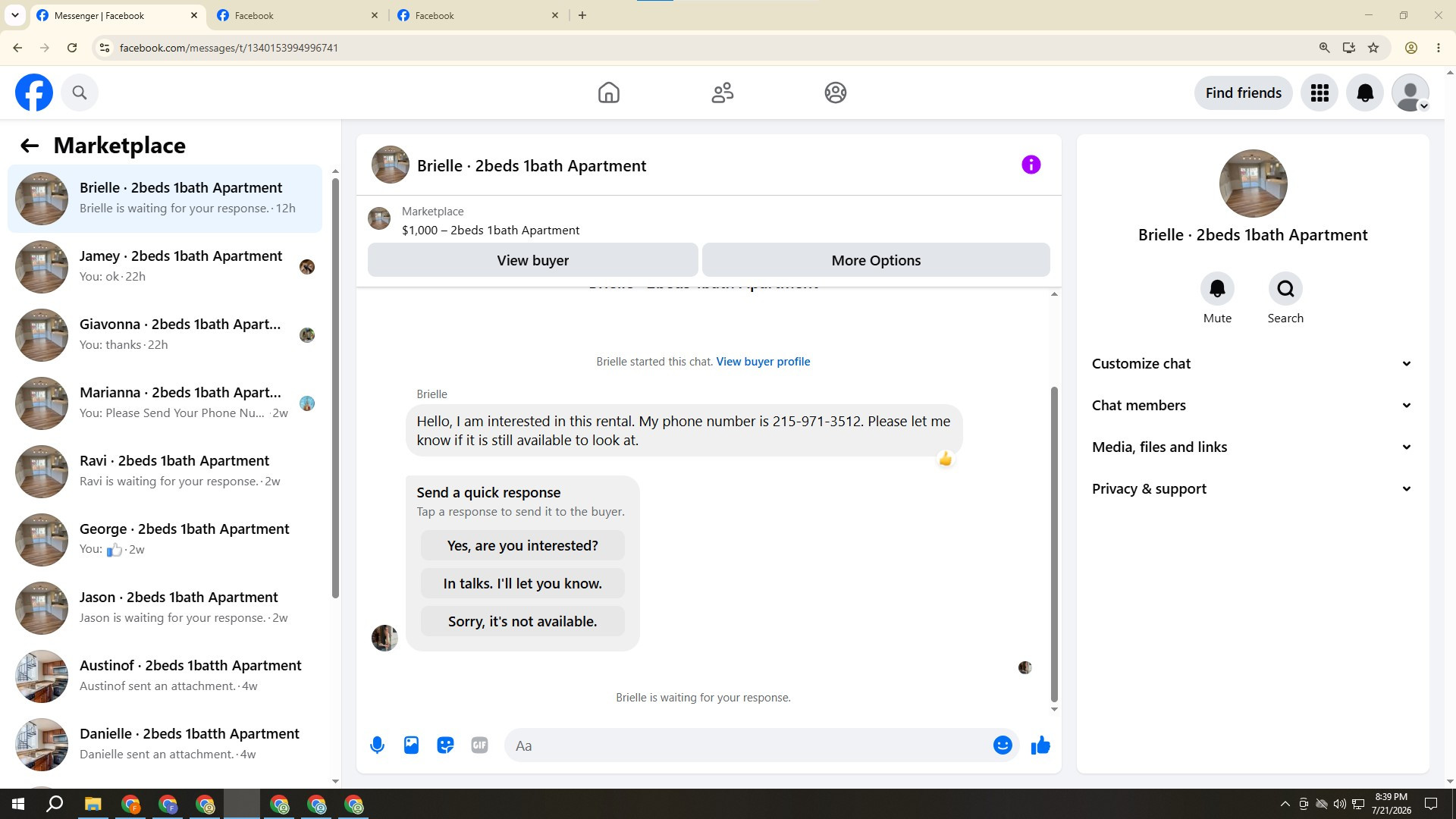Viewport: 1456px width, 819px height.
Task: Click Find friends button
Action: click(1243, 93)
